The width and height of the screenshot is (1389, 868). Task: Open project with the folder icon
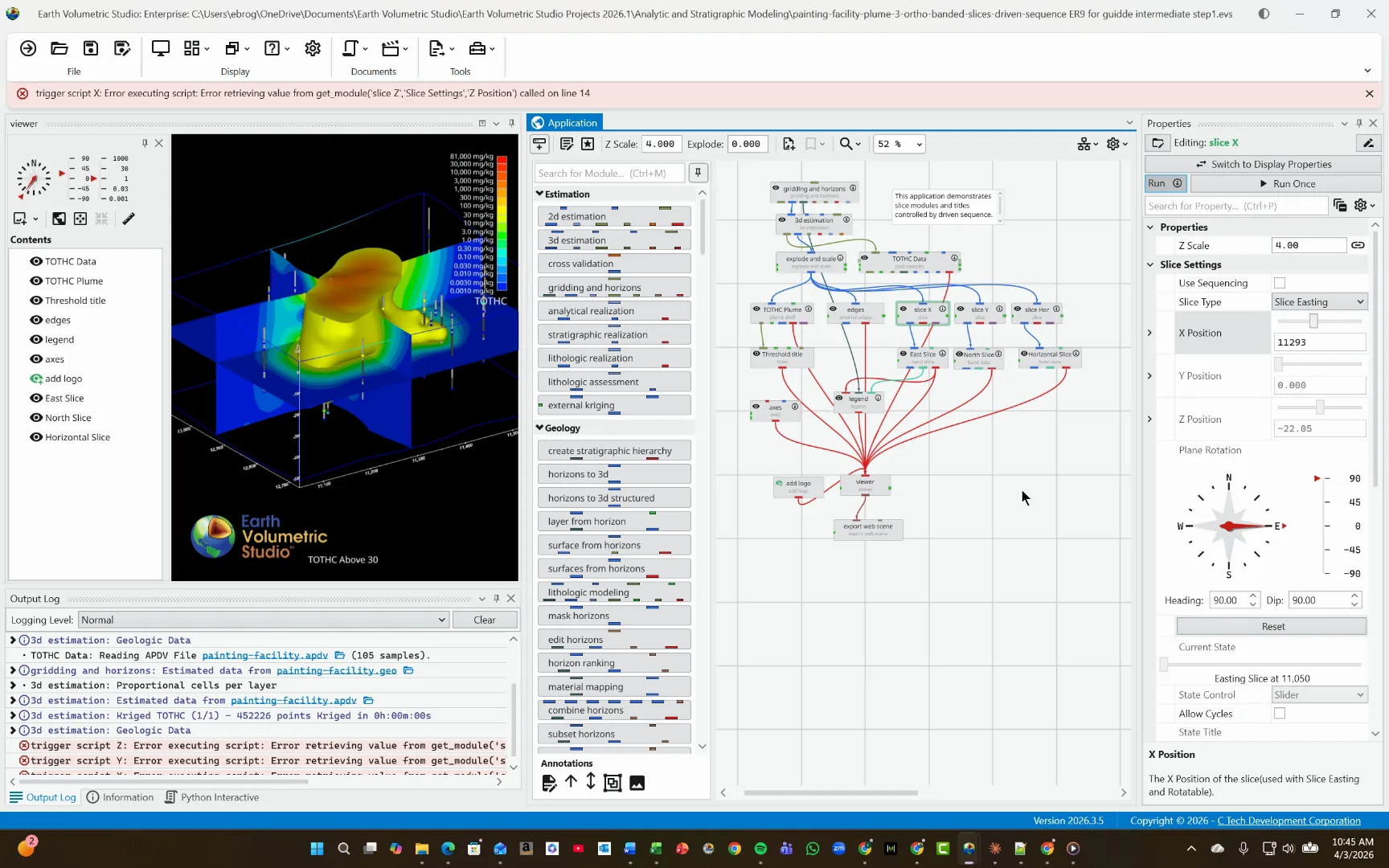pos(59,49)
